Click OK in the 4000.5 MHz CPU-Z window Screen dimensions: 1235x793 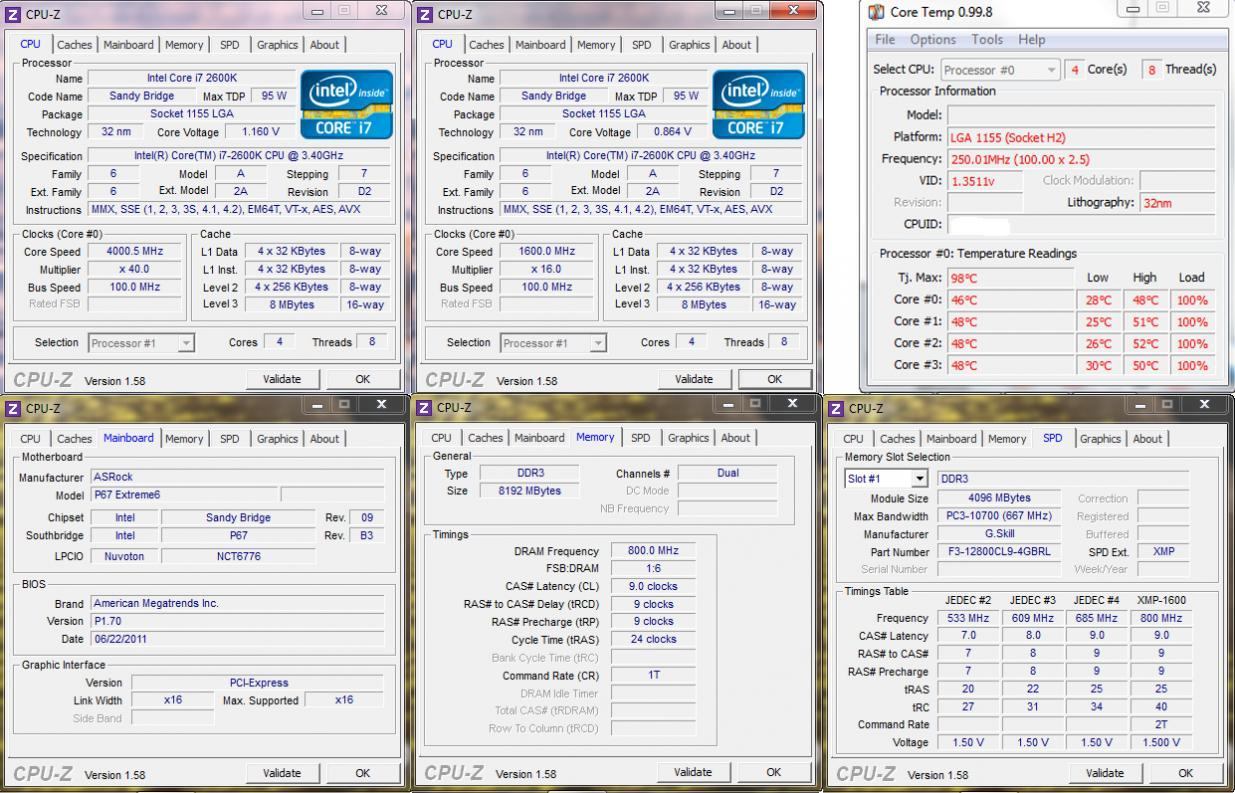[362, 379]
